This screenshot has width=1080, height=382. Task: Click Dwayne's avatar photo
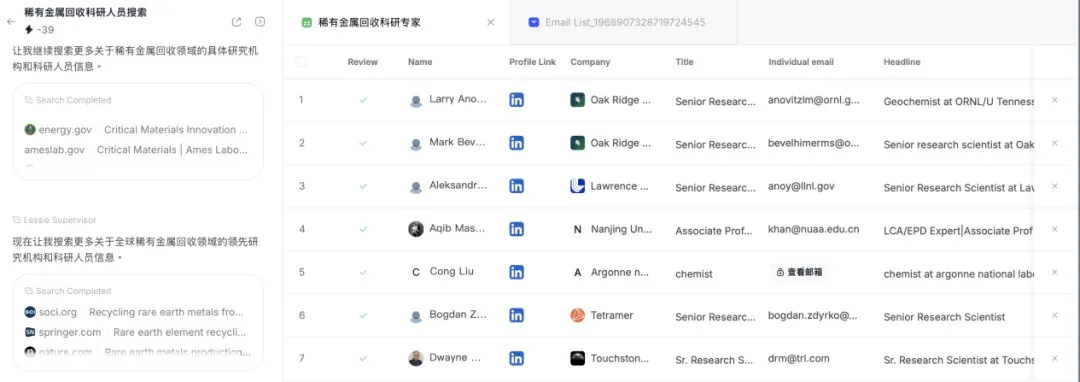tap(416, 358)
